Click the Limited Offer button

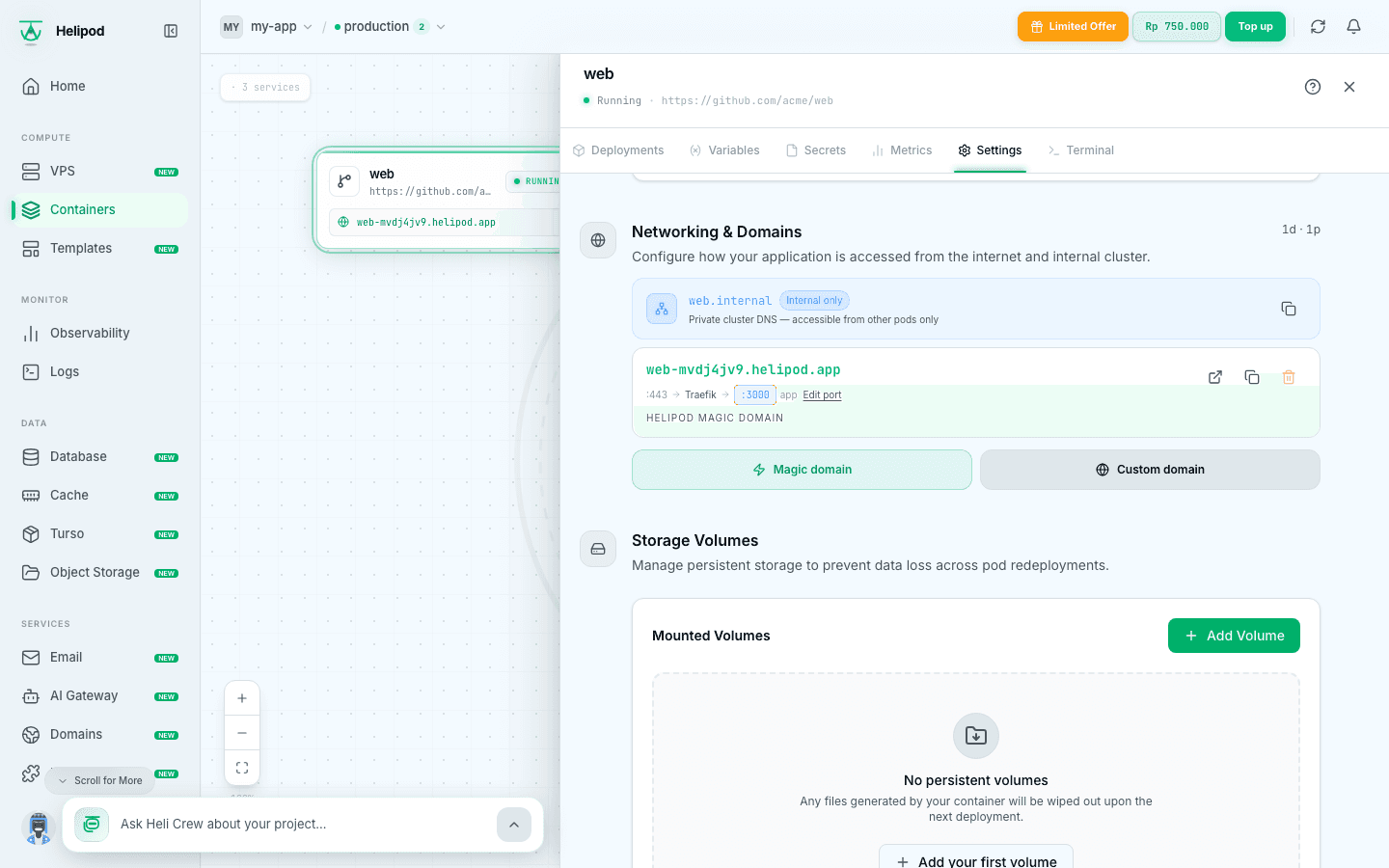point(1073,27)
